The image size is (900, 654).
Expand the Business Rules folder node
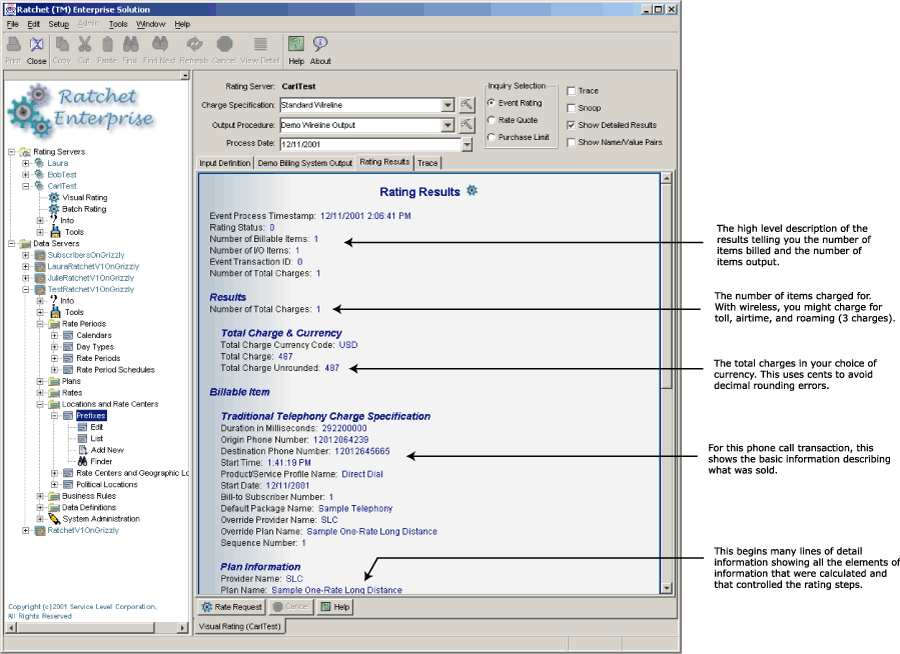coord(40,496)
